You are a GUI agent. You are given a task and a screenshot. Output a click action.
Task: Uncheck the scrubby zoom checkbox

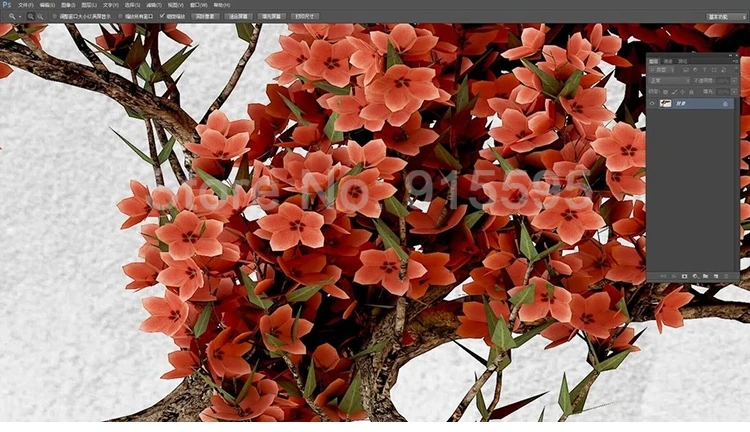[163, 16]
